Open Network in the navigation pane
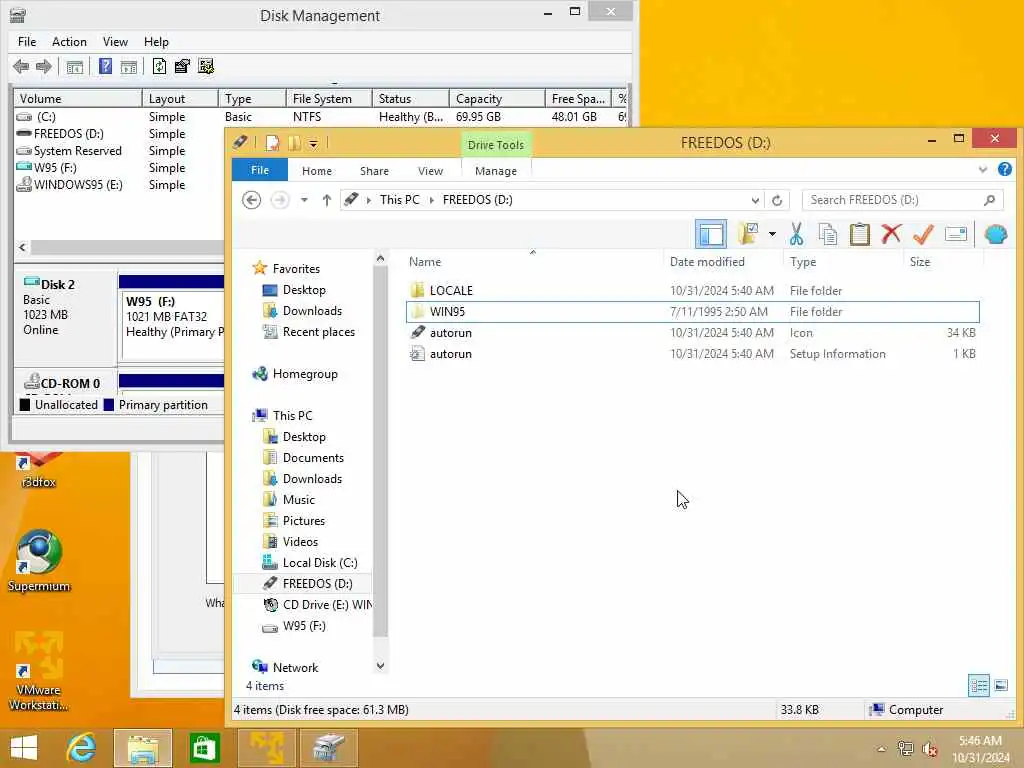 coord(285,667)
